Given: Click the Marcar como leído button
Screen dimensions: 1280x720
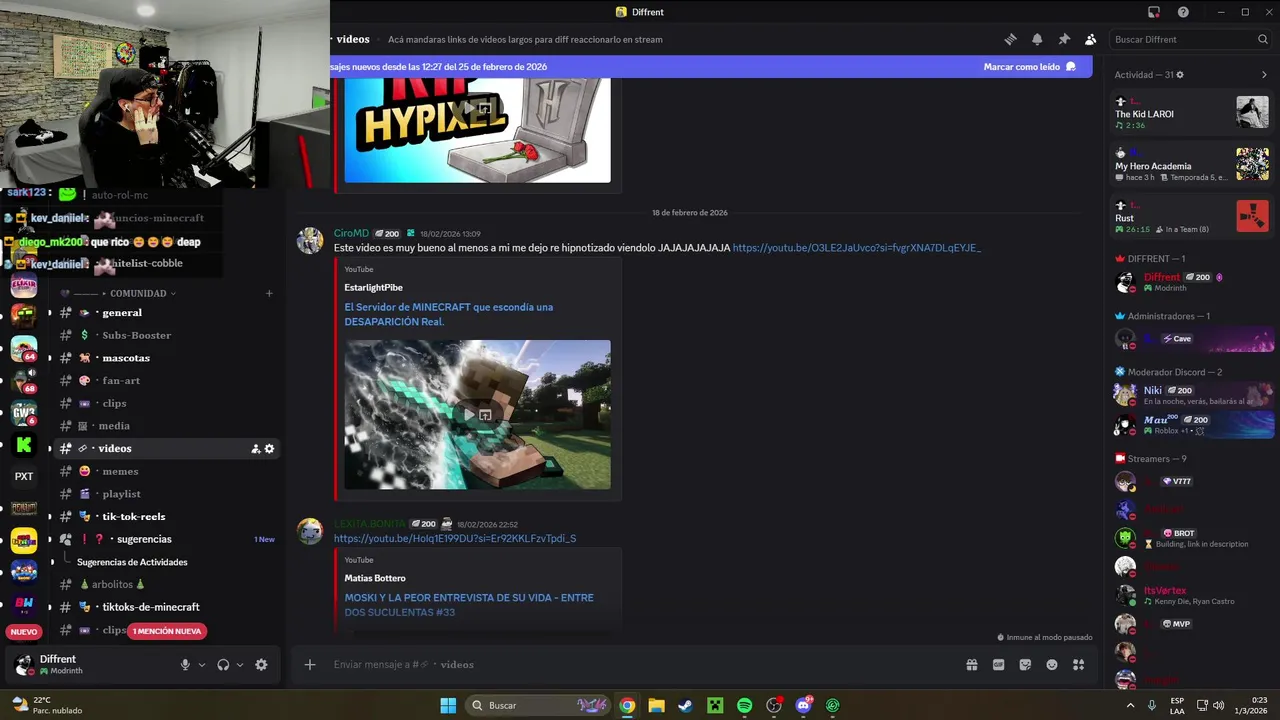Looking at the screenshot, I should (x=1029, y=67).
